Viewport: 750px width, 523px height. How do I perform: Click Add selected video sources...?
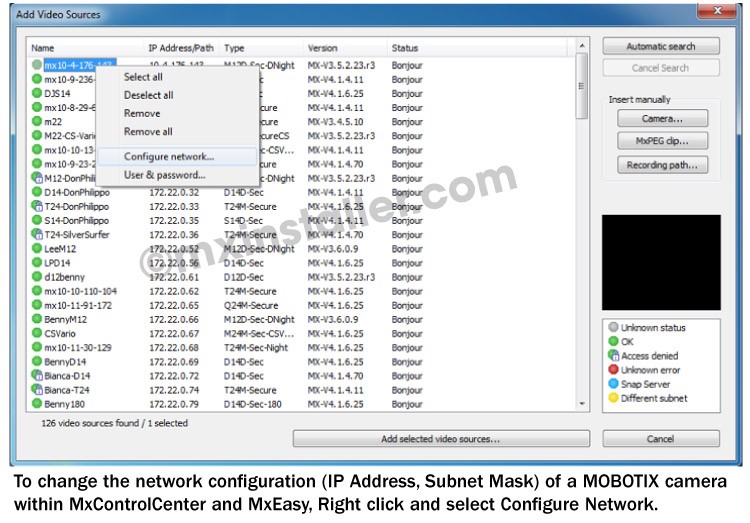pos(441,439)
